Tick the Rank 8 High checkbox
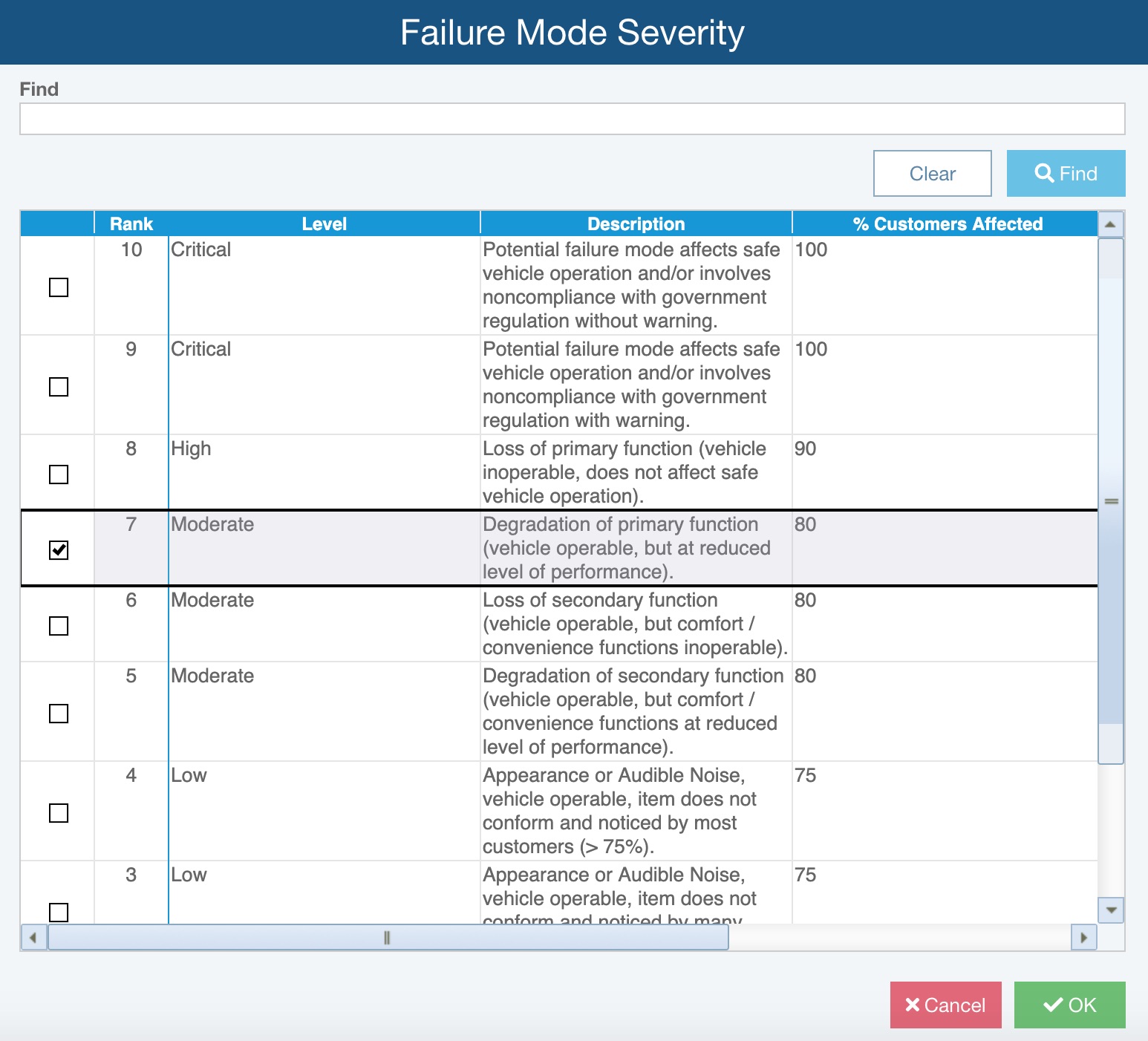This screenshot has height=1041, width=1148. click(59, 474)
